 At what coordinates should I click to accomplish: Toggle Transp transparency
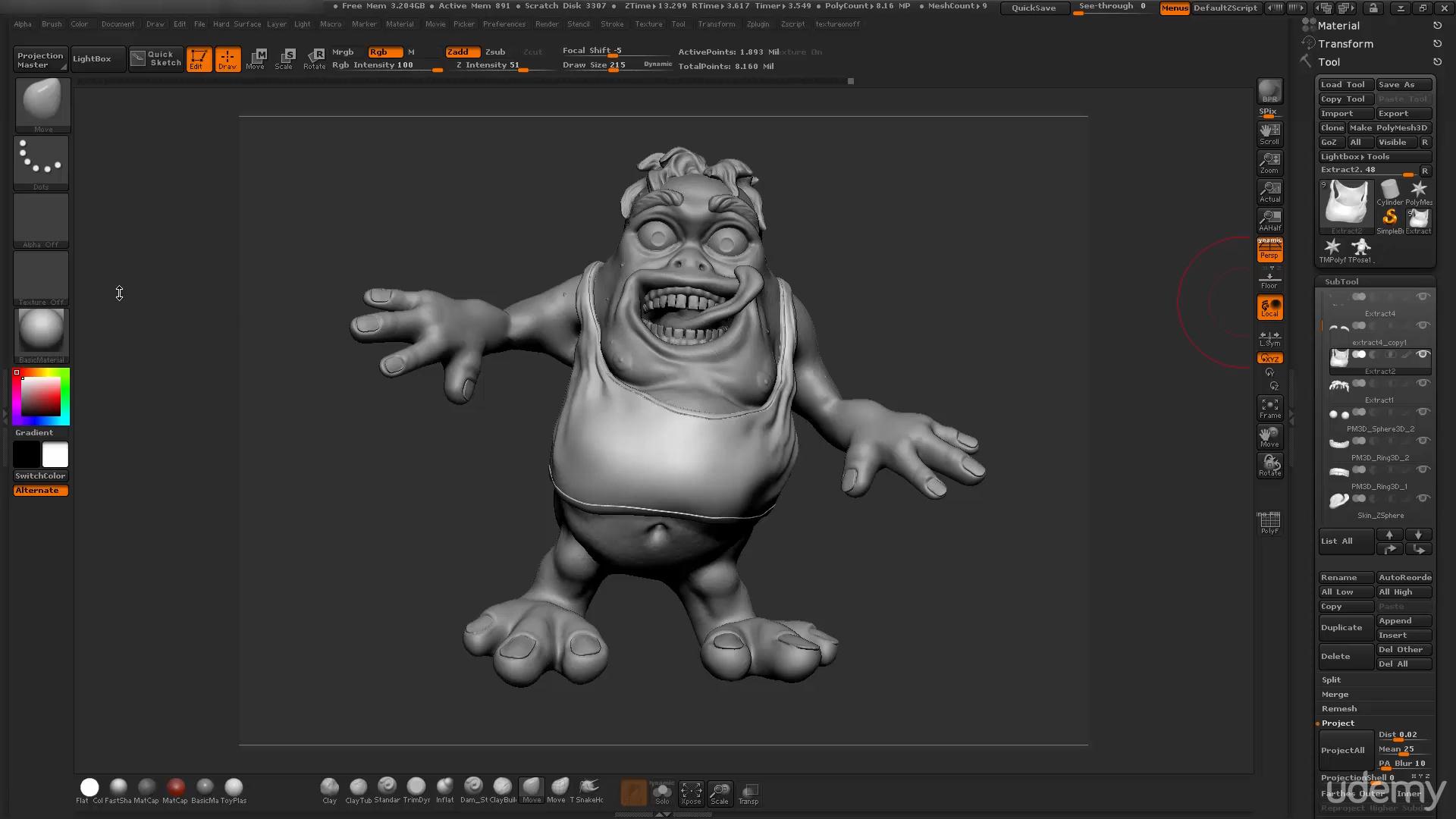pyautogui.click(x=748, y=793)
